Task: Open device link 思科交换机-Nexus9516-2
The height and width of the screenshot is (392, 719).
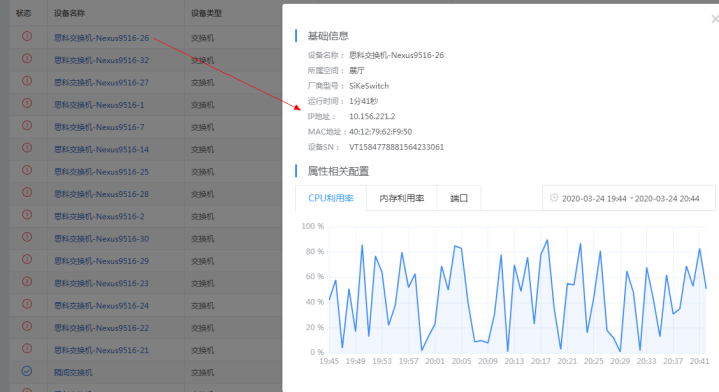Action: pos(99,216)
